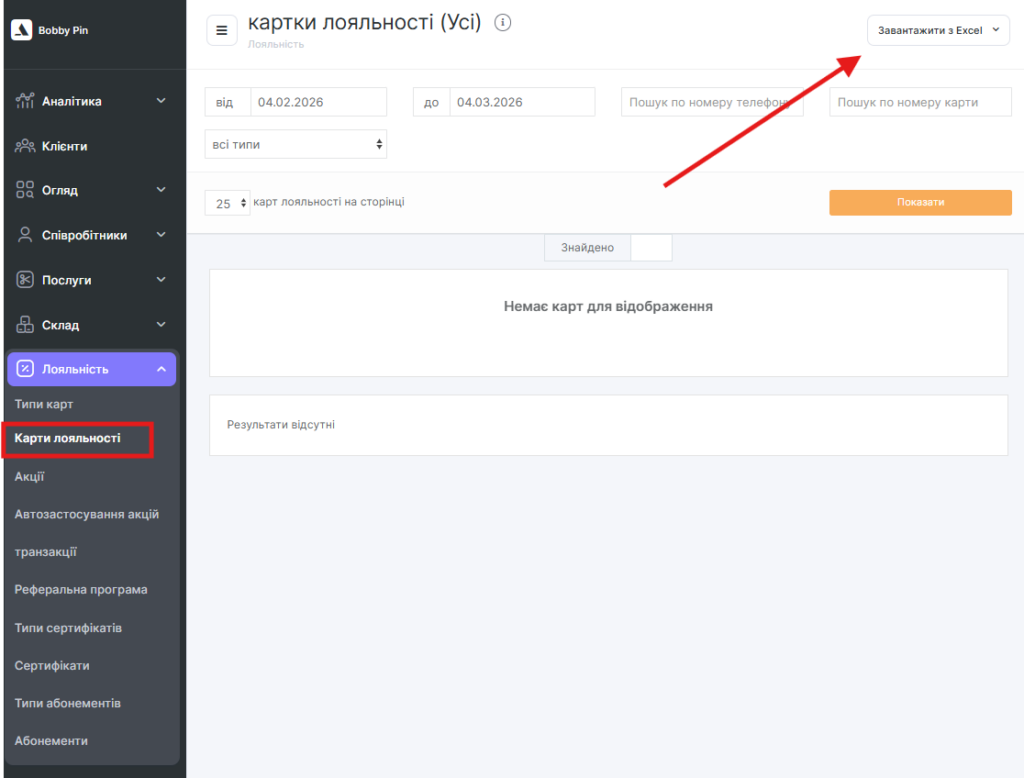Expand the Аналітика menu chevron
This screenshot has height=778, width=1024.
[161, 101]
